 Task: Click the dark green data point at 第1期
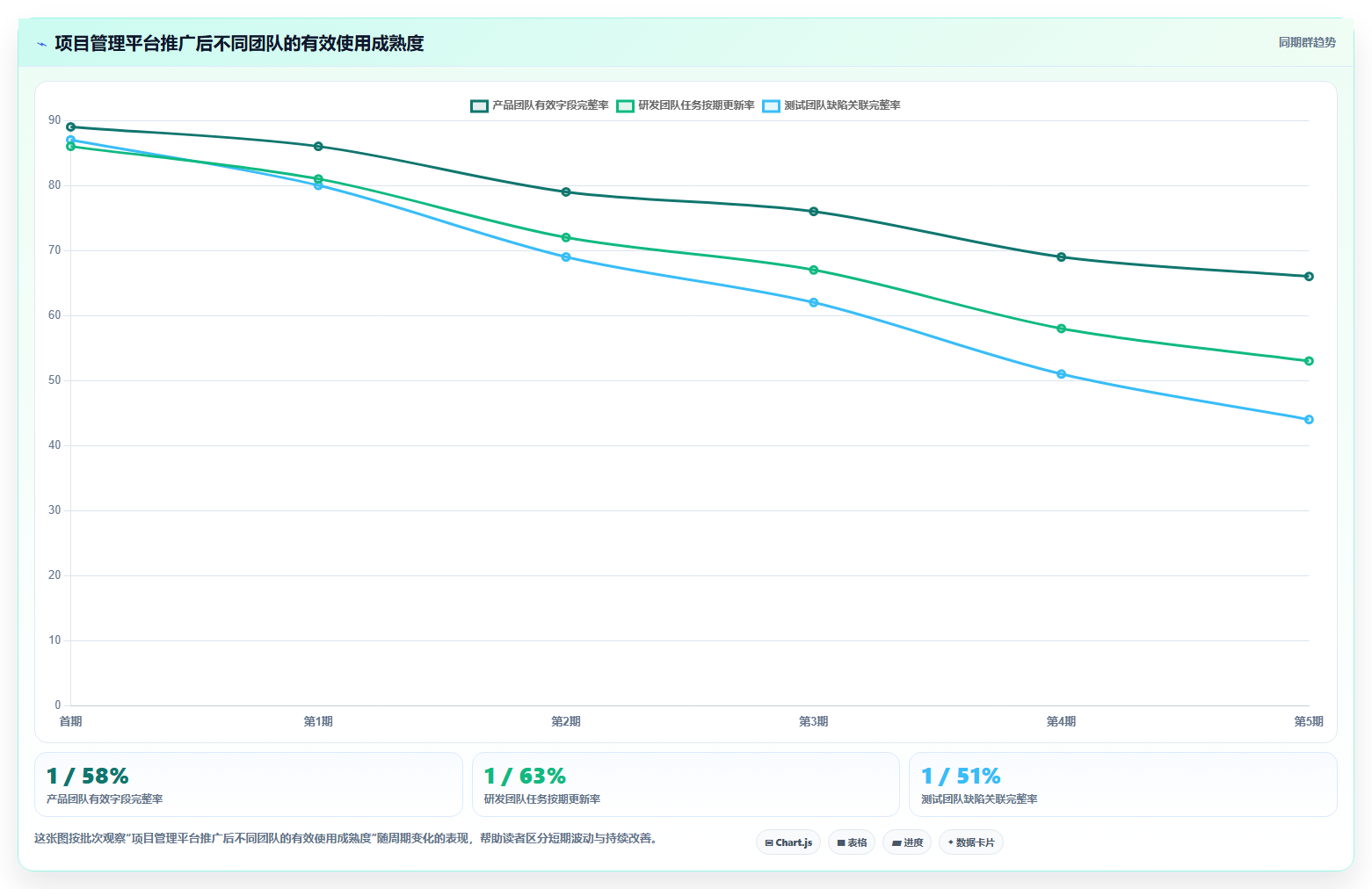point(318,147)
